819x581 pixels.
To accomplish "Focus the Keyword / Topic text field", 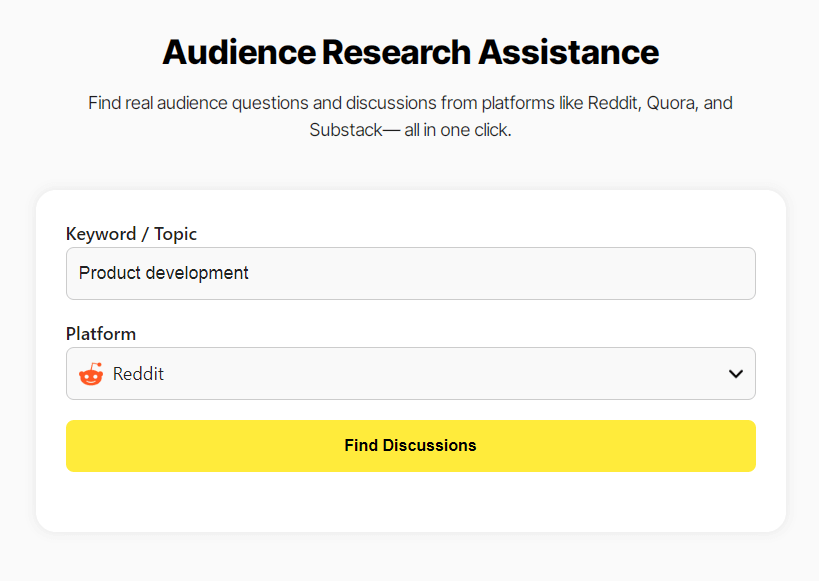I will click(x=411, y=273).
